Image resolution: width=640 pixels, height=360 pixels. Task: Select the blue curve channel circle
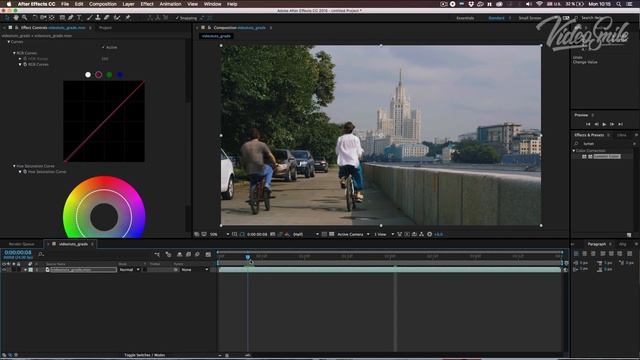click(120, 75)
